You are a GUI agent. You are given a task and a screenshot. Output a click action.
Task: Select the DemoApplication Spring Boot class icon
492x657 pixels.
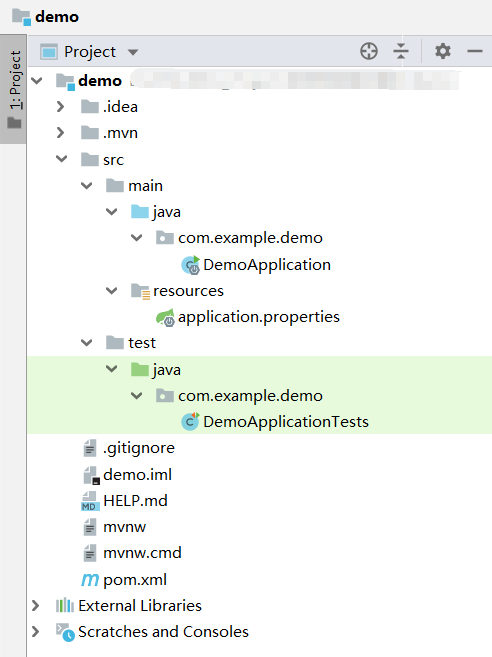point(191,265)
